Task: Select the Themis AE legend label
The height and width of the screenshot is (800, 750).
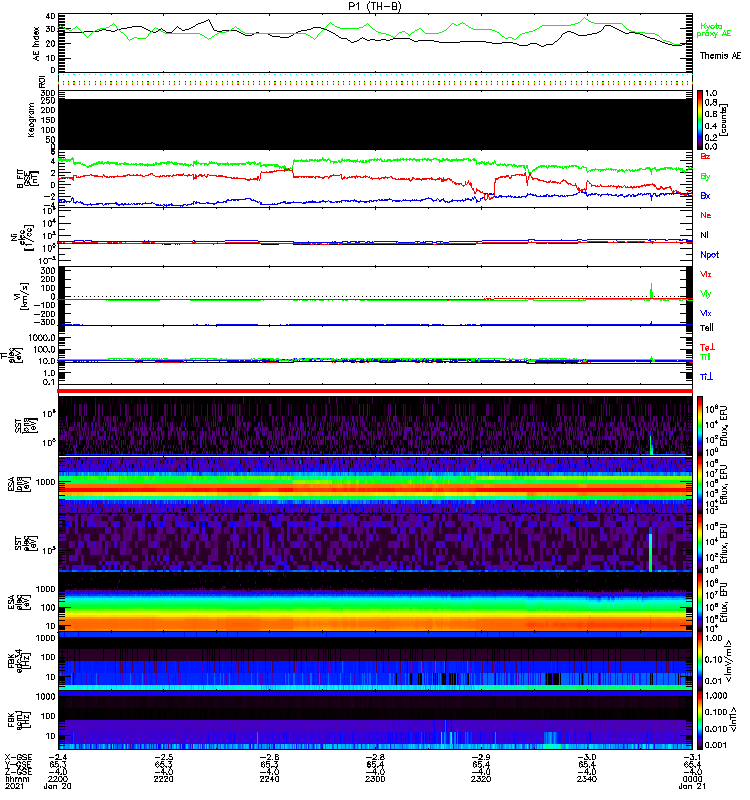Action: [720, 56]
